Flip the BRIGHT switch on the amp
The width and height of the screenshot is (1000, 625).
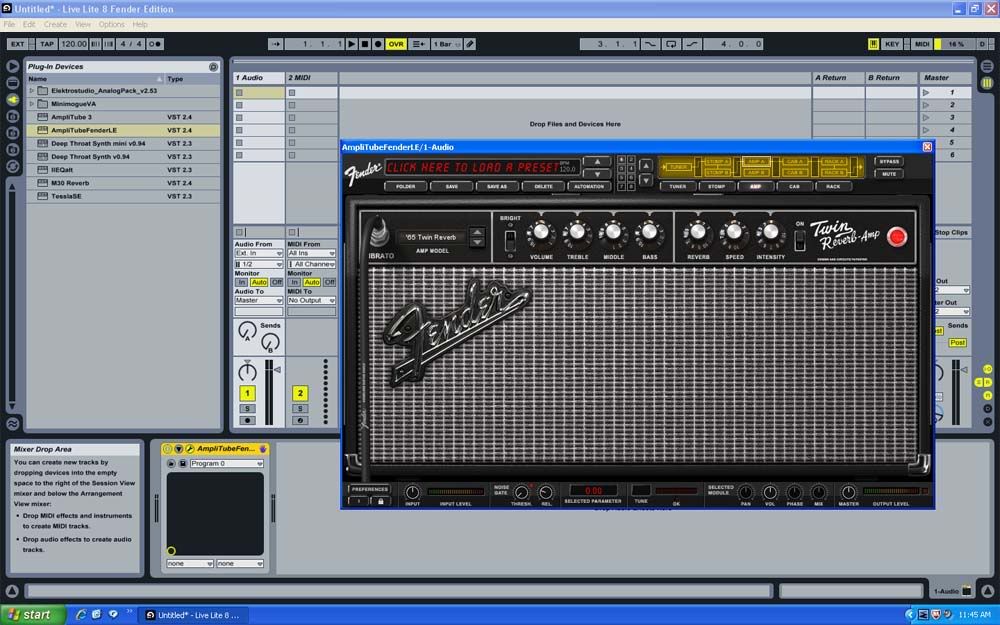click(x=510, y=241)
